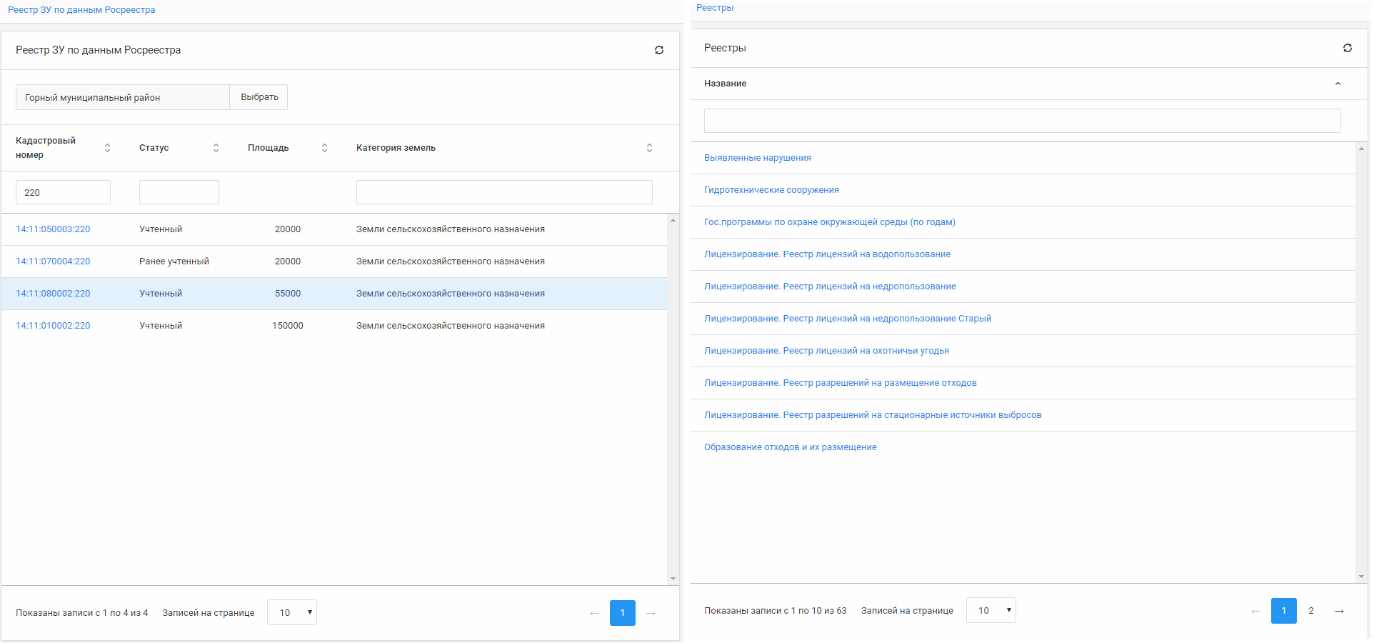The image size is (1374, 643).
Task: Open records per page dropdown in left panel
Action: point(292,613)
